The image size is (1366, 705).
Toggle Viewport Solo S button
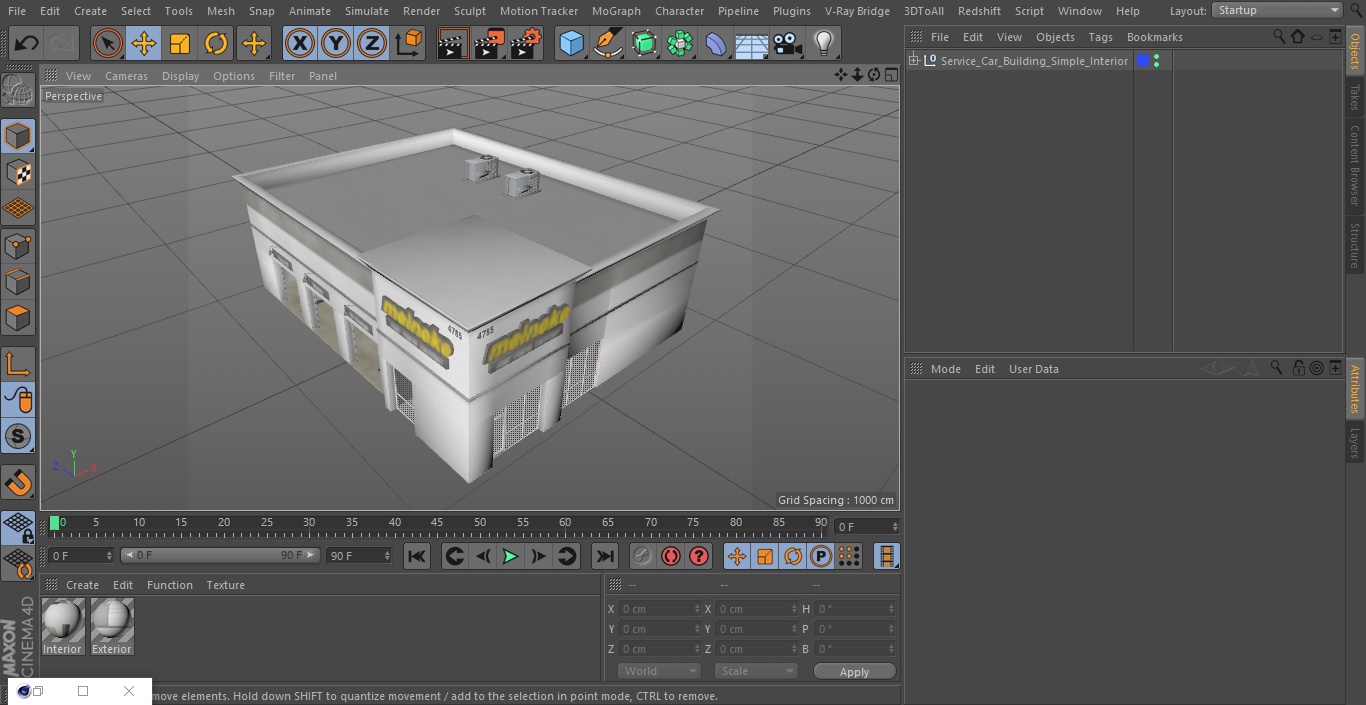pyautogui.click(x=18, y=436)
